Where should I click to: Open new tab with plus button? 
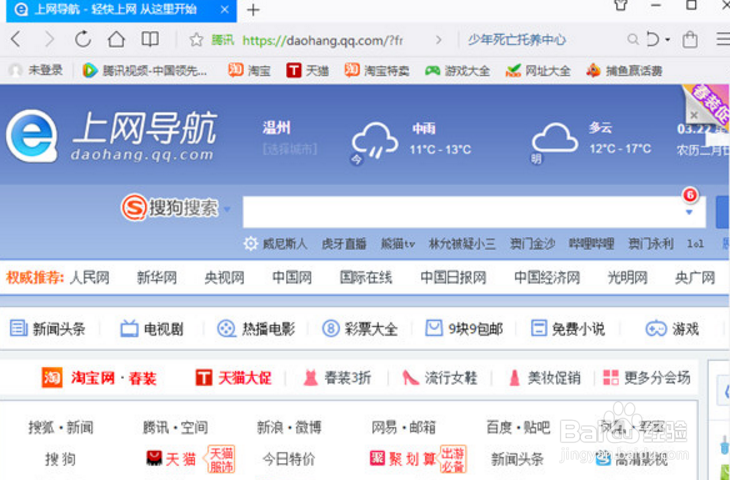point(253,10)
